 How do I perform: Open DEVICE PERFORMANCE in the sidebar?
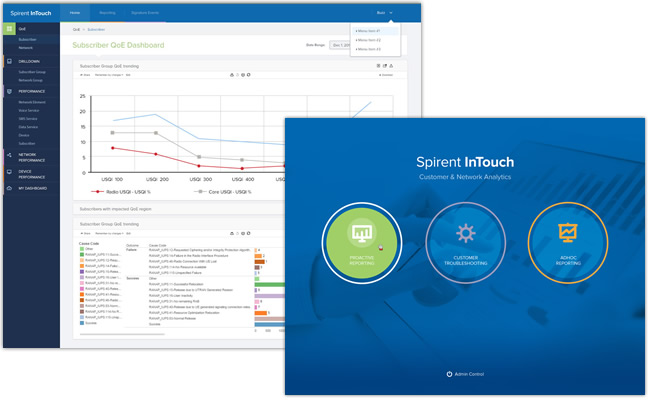[x=32, y=174]
